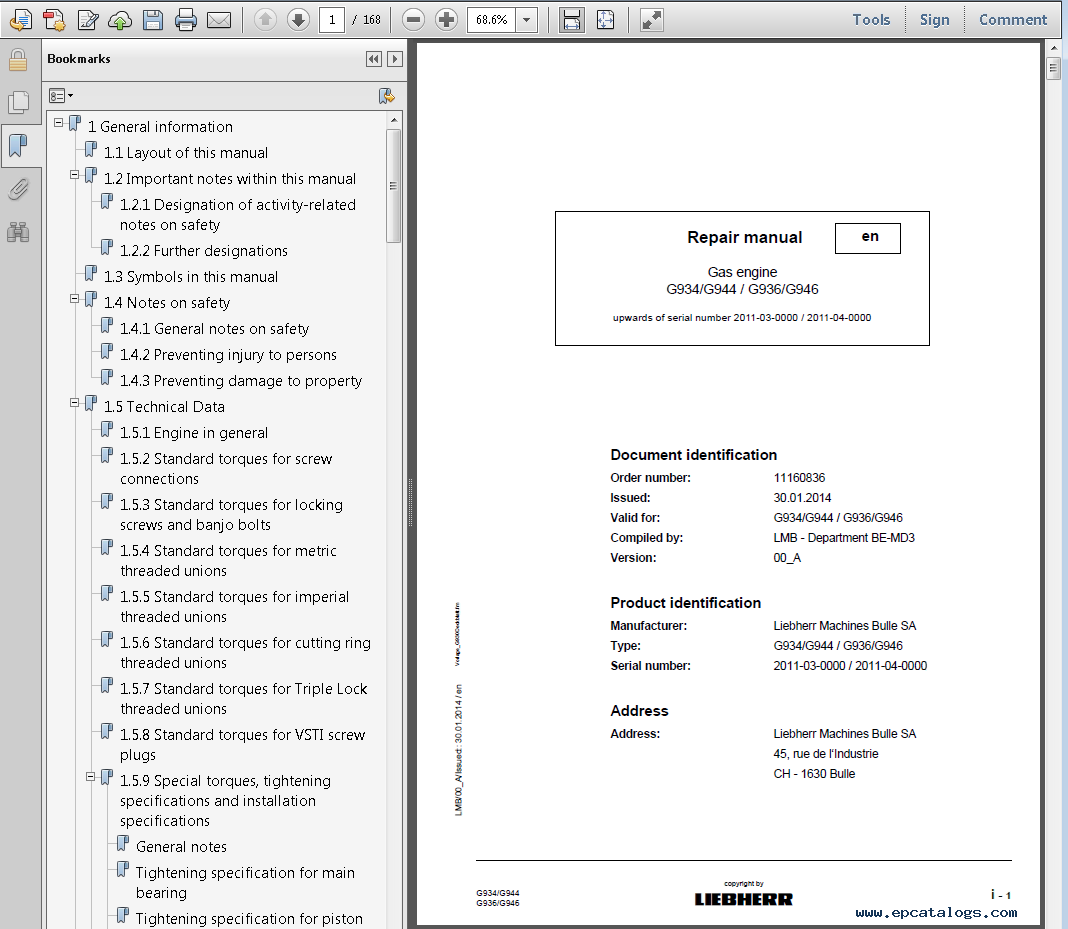Go to next page arrow
The width and height of the screenshot is (1068, 929).
pos(298,20)
